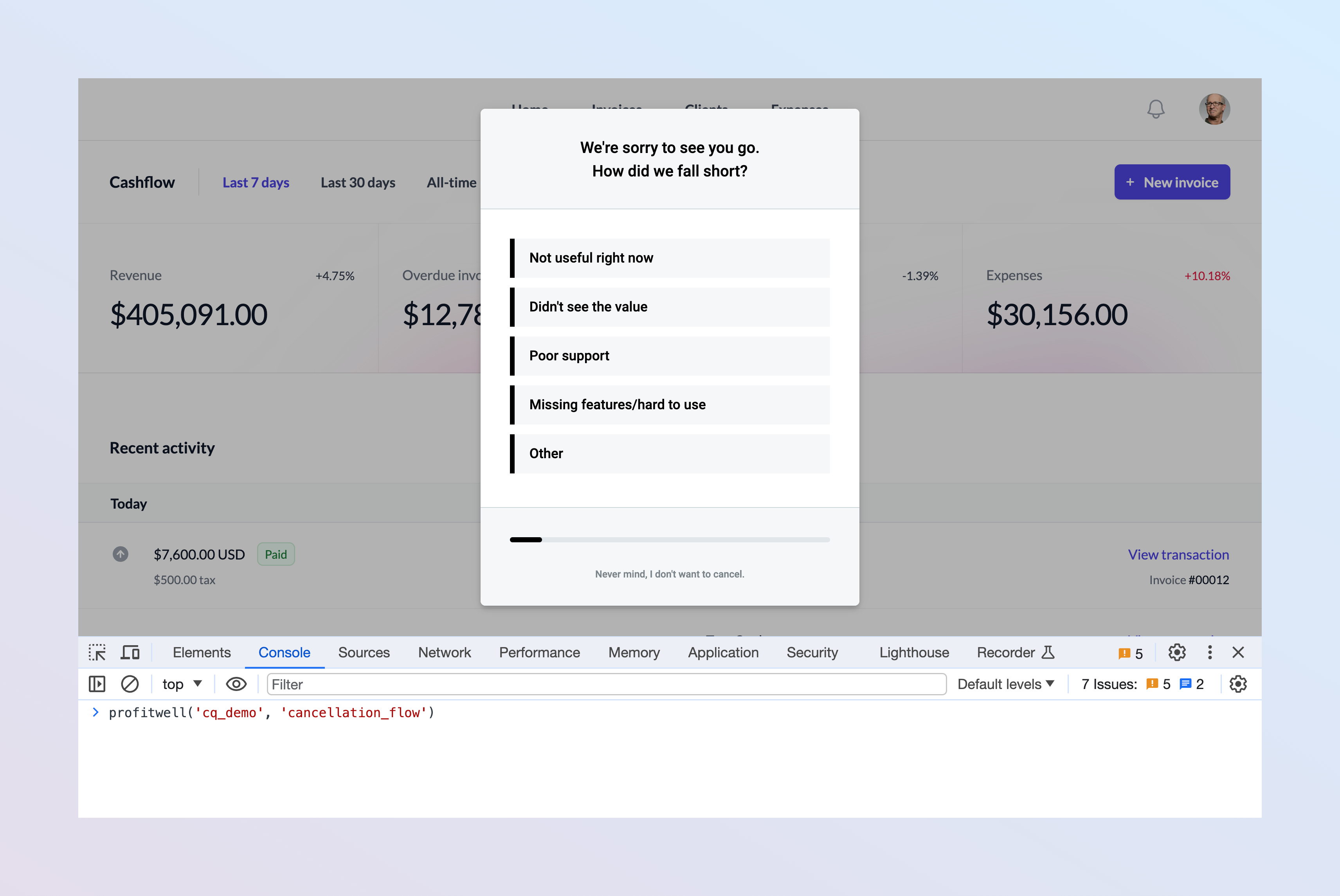Toggle the device toolbar
The width and height of the screenshot is (1340, 896).
(130, 652)
